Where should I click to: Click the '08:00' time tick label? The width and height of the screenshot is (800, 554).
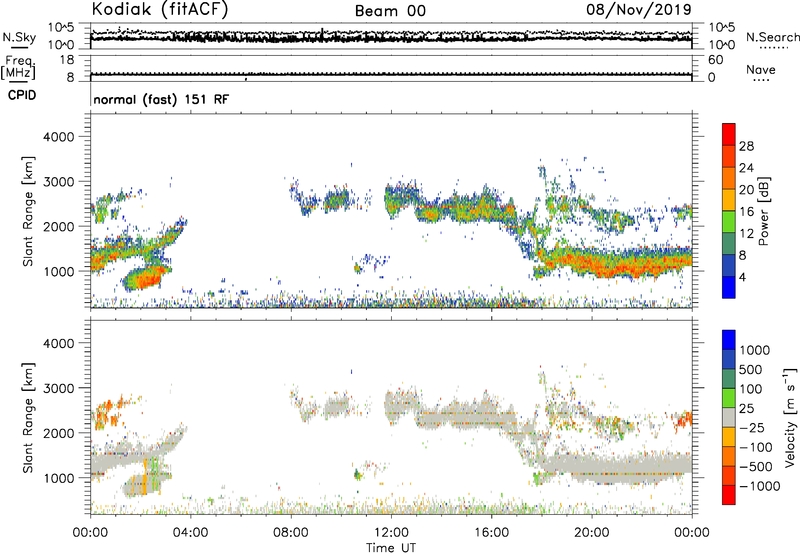point(290,533)
